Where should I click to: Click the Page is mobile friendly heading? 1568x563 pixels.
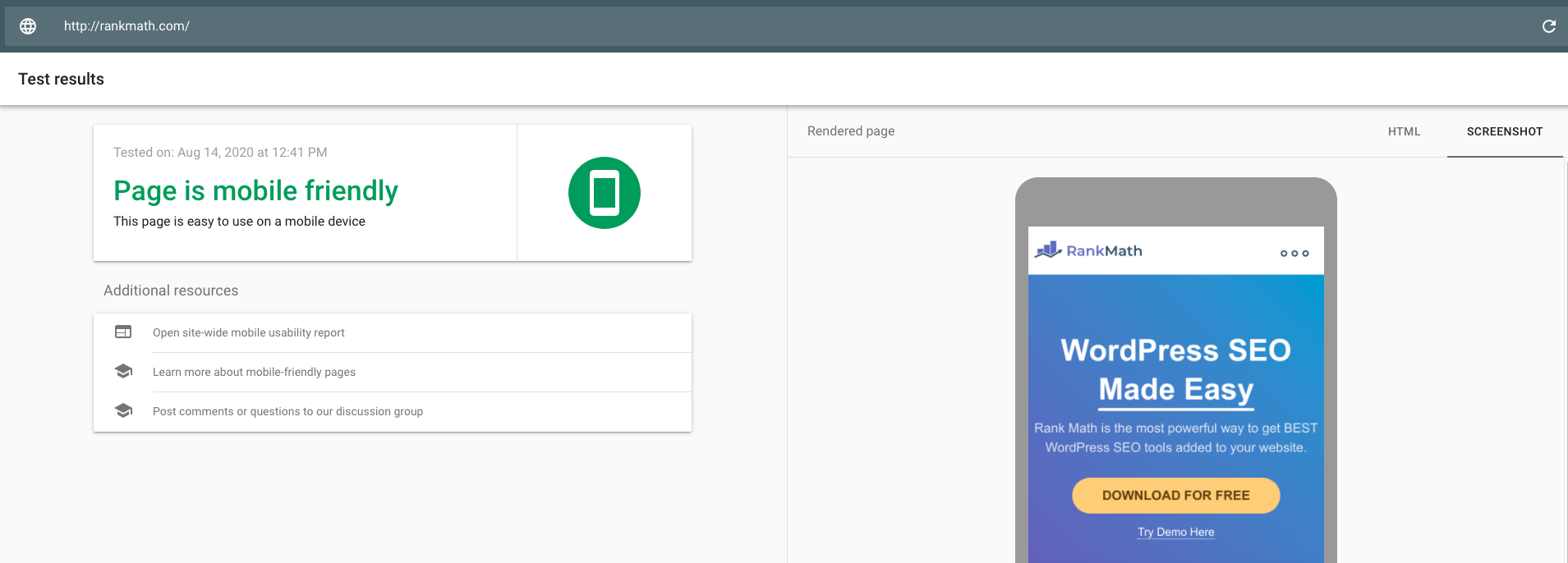[255, 190]
